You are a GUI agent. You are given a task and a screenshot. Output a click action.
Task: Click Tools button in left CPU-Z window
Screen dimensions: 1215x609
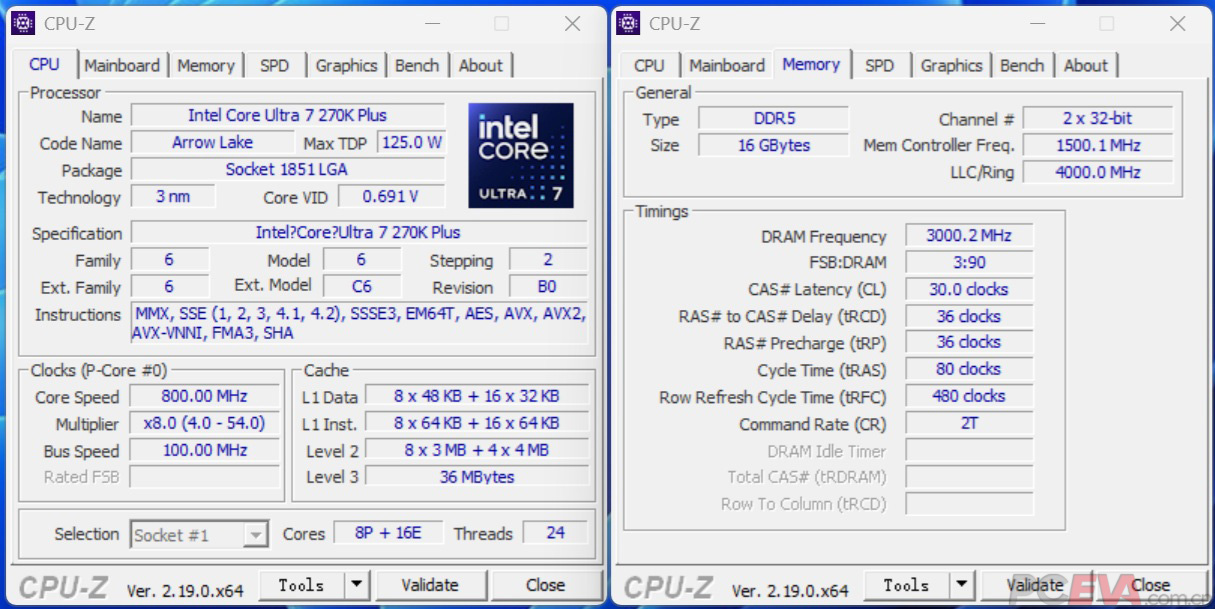pos(302,585)
